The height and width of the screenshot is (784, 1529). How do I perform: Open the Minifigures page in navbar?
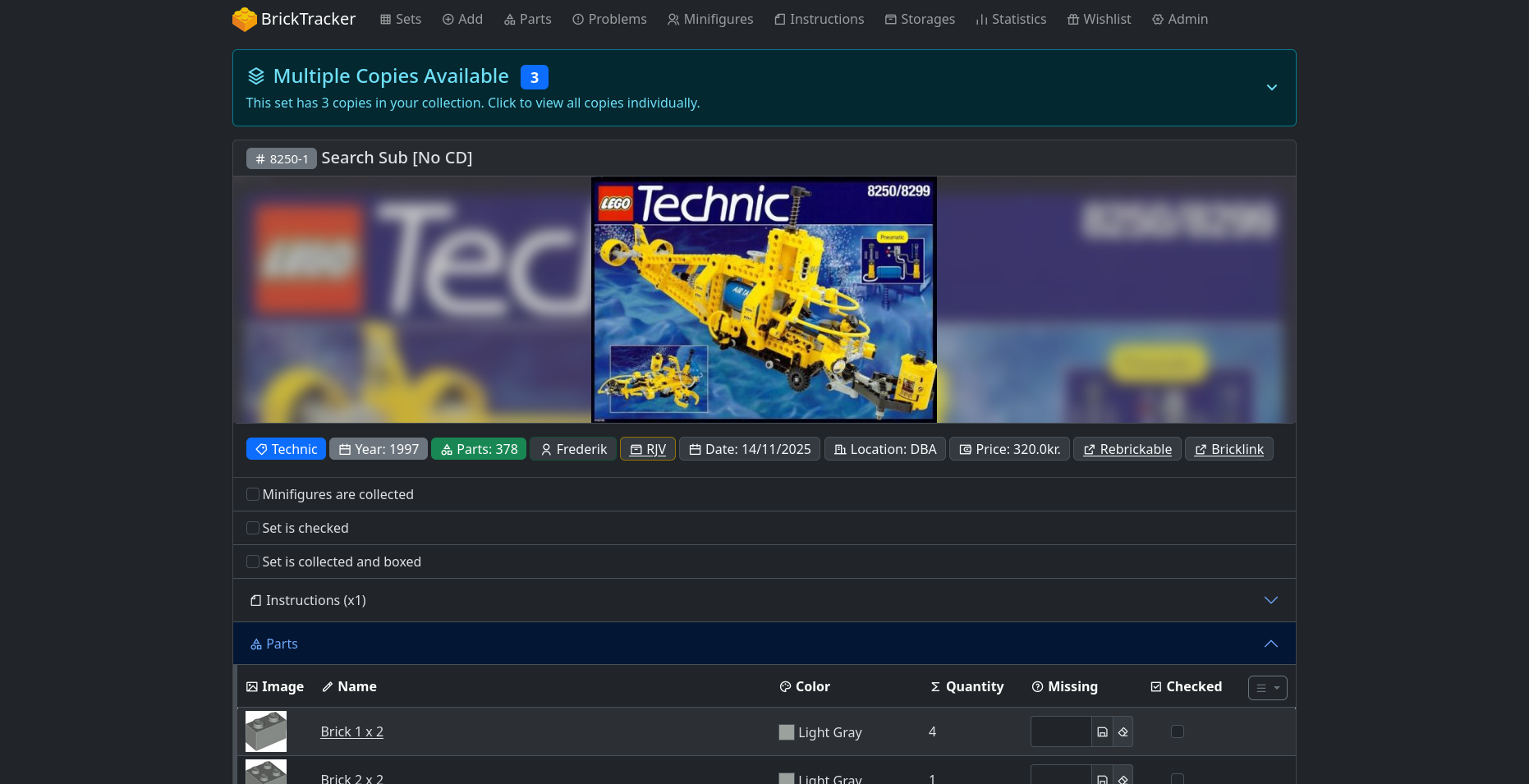click(x=709, y=19)
